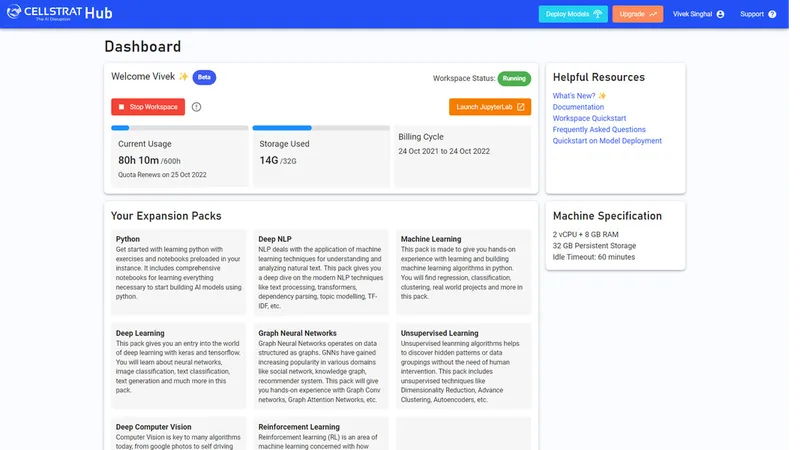The image size is (800, 450).
Task: Click '32 GB Persistent Storage' text
Action: [594, 245]
